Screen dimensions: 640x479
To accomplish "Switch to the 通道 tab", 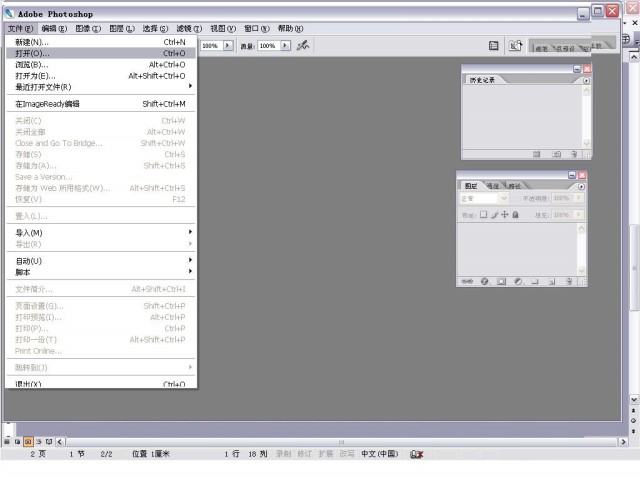I will 493,186.
